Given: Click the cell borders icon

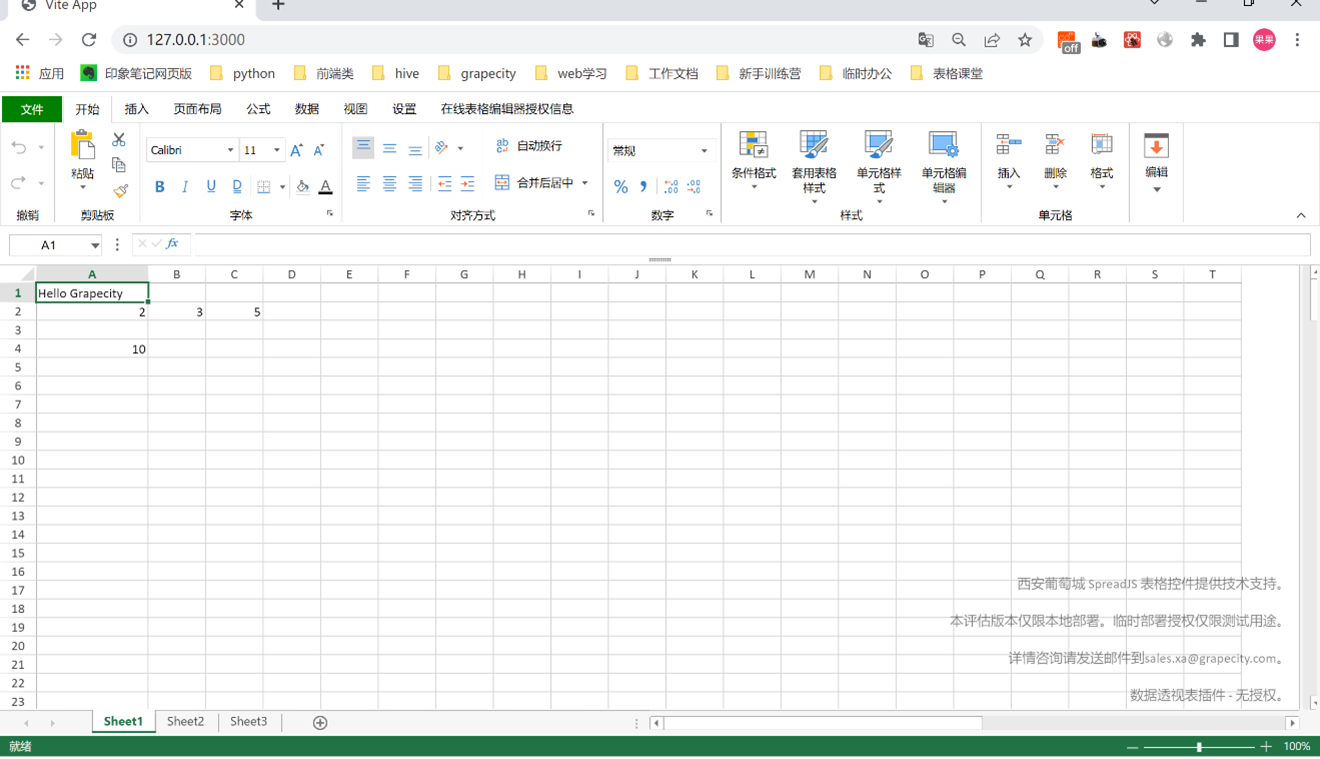Looking at the screenshot, I should [x=264, y=186].
